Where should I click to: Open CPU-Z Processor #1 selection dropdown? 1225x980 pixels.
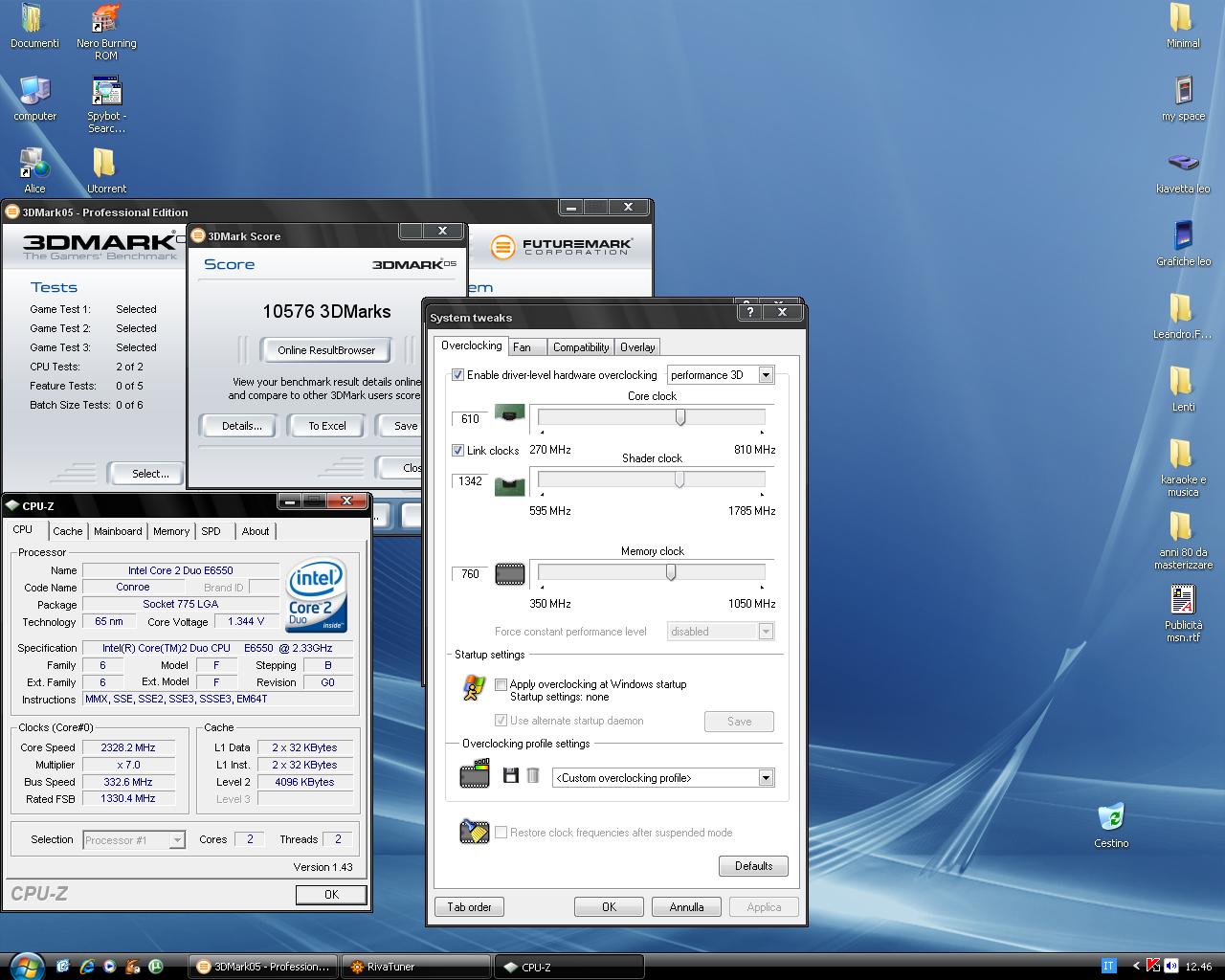[134, 840]
